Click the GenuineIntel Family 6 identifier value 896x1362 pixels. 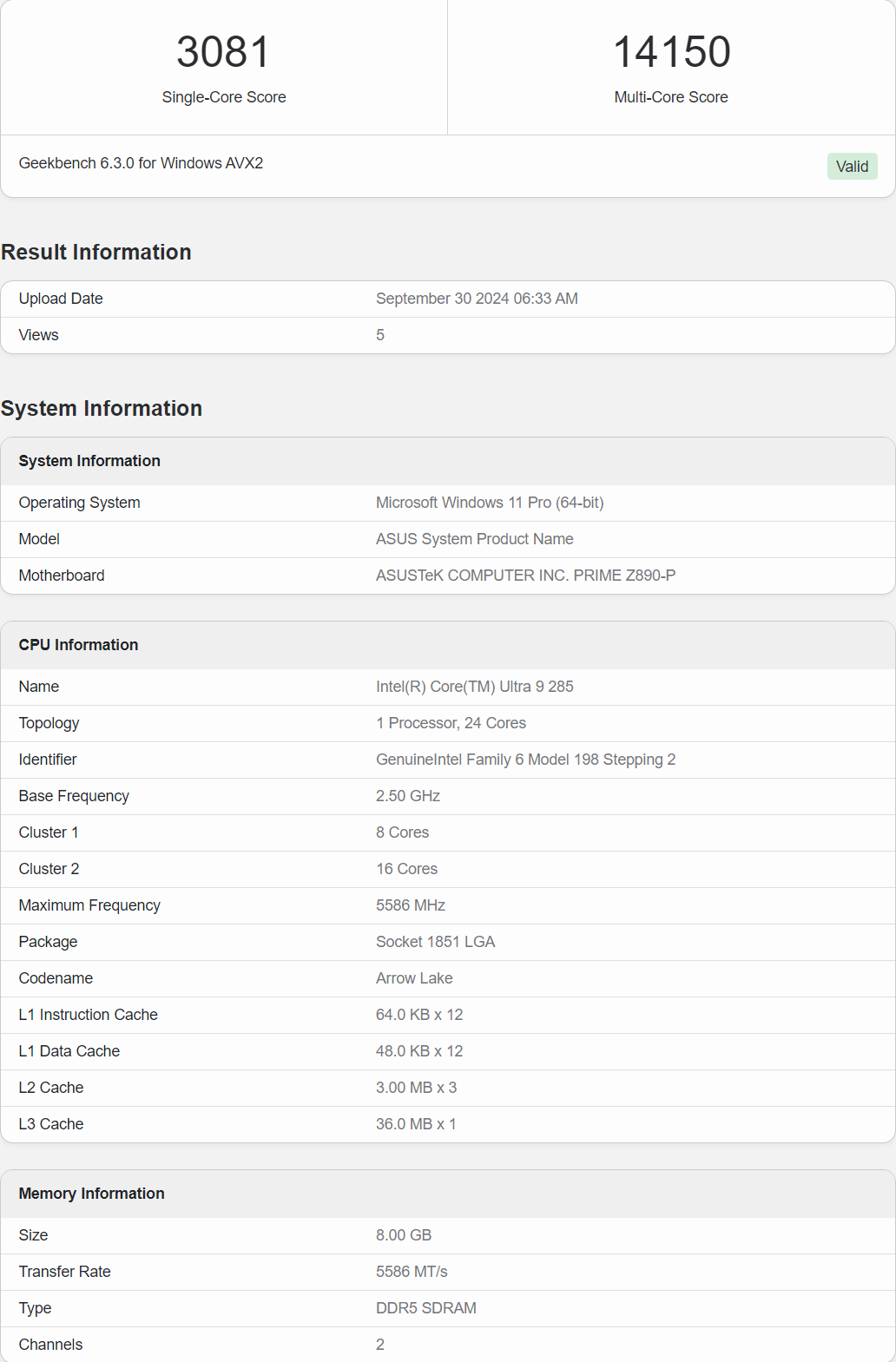(x=525, y=760)
